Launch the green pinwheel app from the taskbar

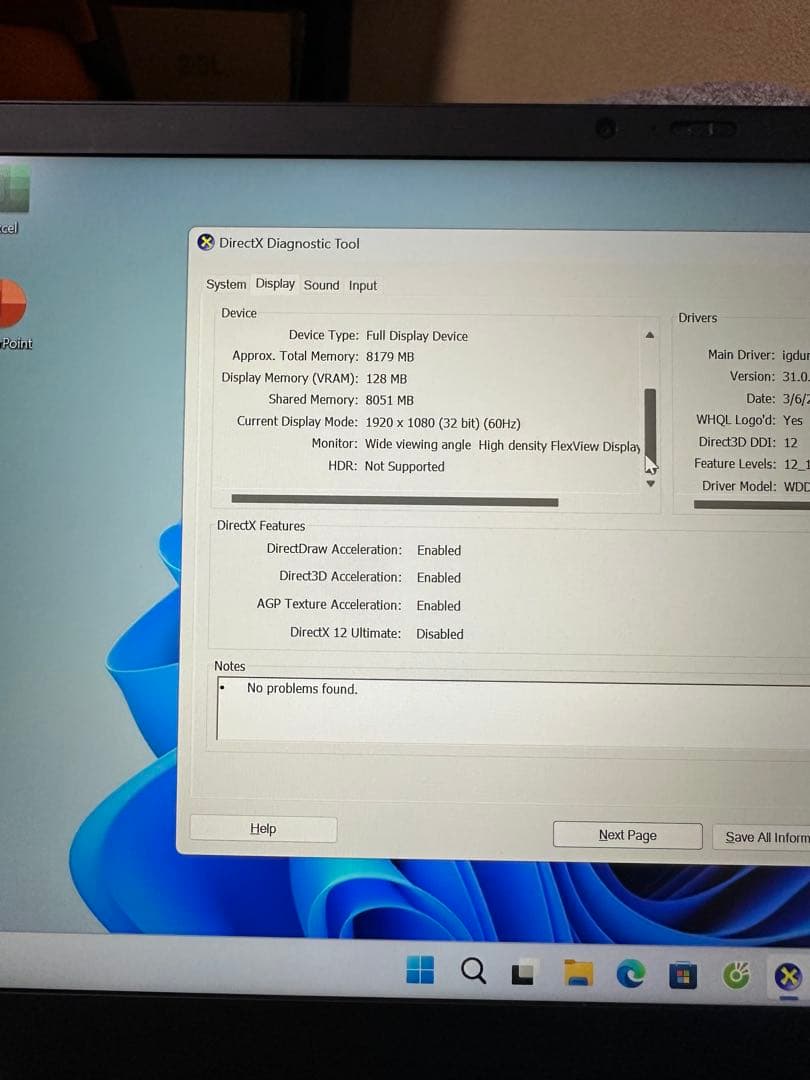pos(736,975)
